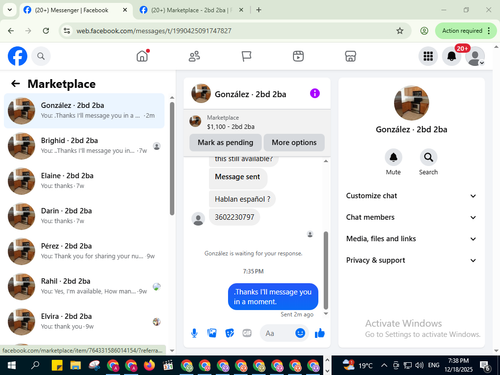500x375 pixels.
Task: Click the voice clip microphone icon
Action: click(194, 333)
